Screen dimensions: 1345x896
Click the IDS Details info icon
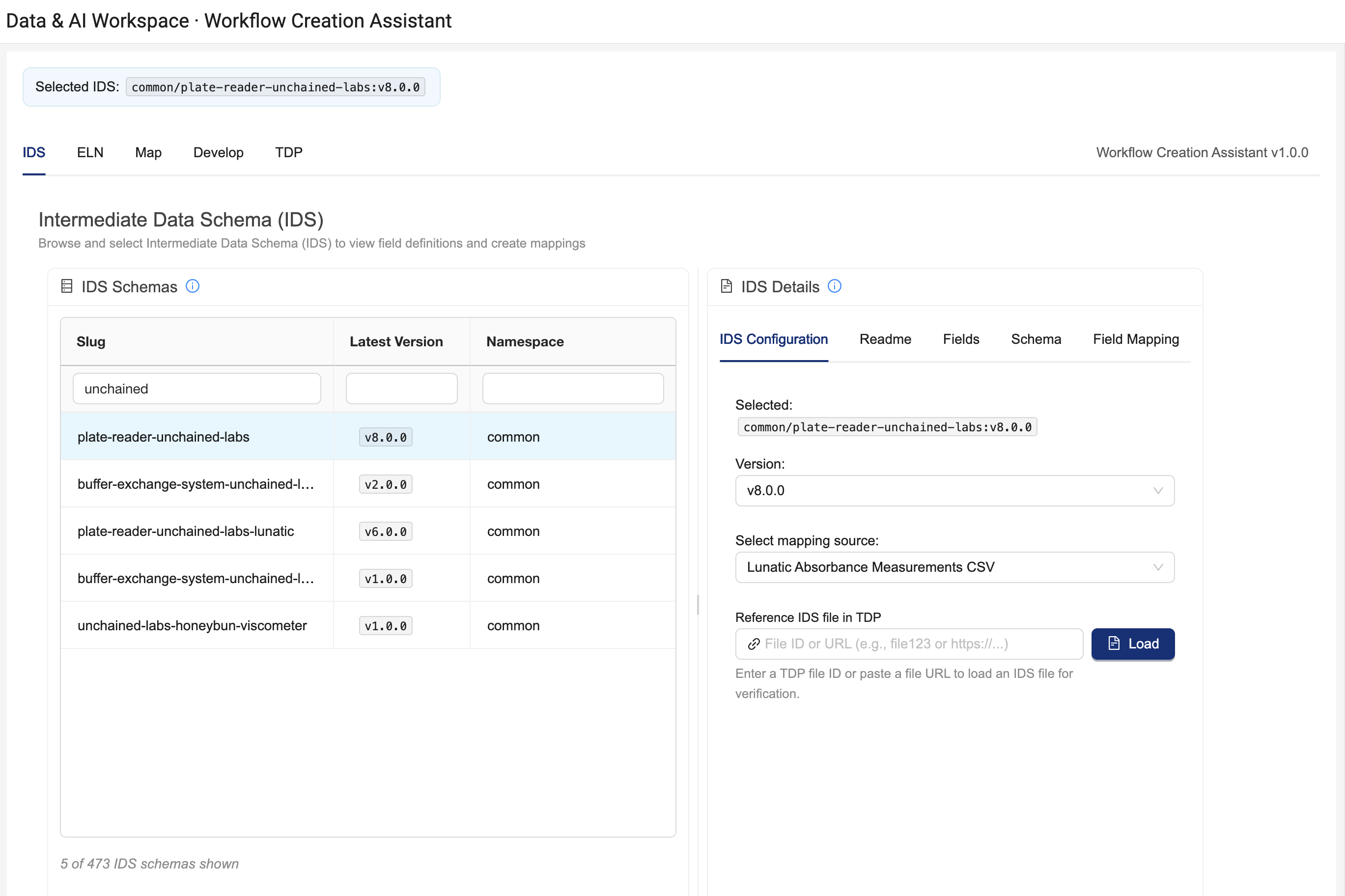(835, 286)
